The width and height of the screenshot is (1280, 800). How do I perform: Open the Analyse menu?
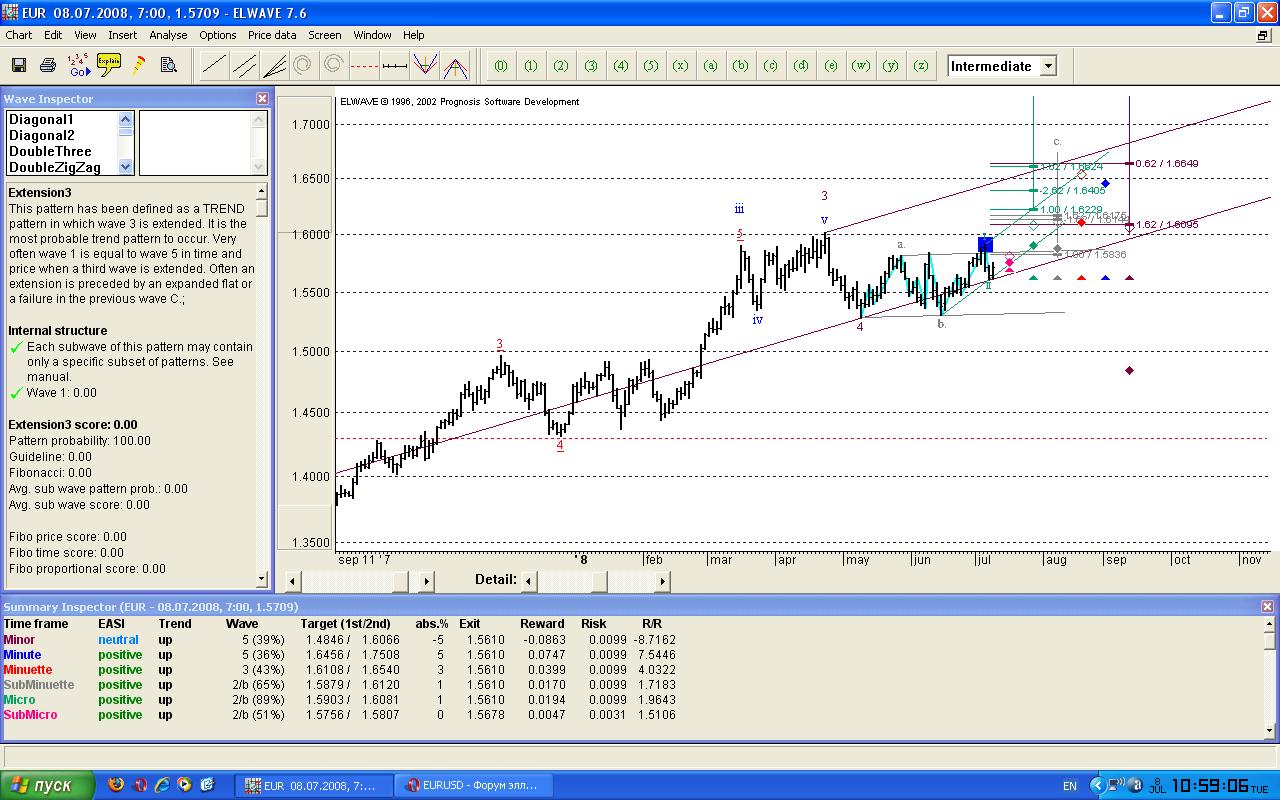tap(168, 35)
